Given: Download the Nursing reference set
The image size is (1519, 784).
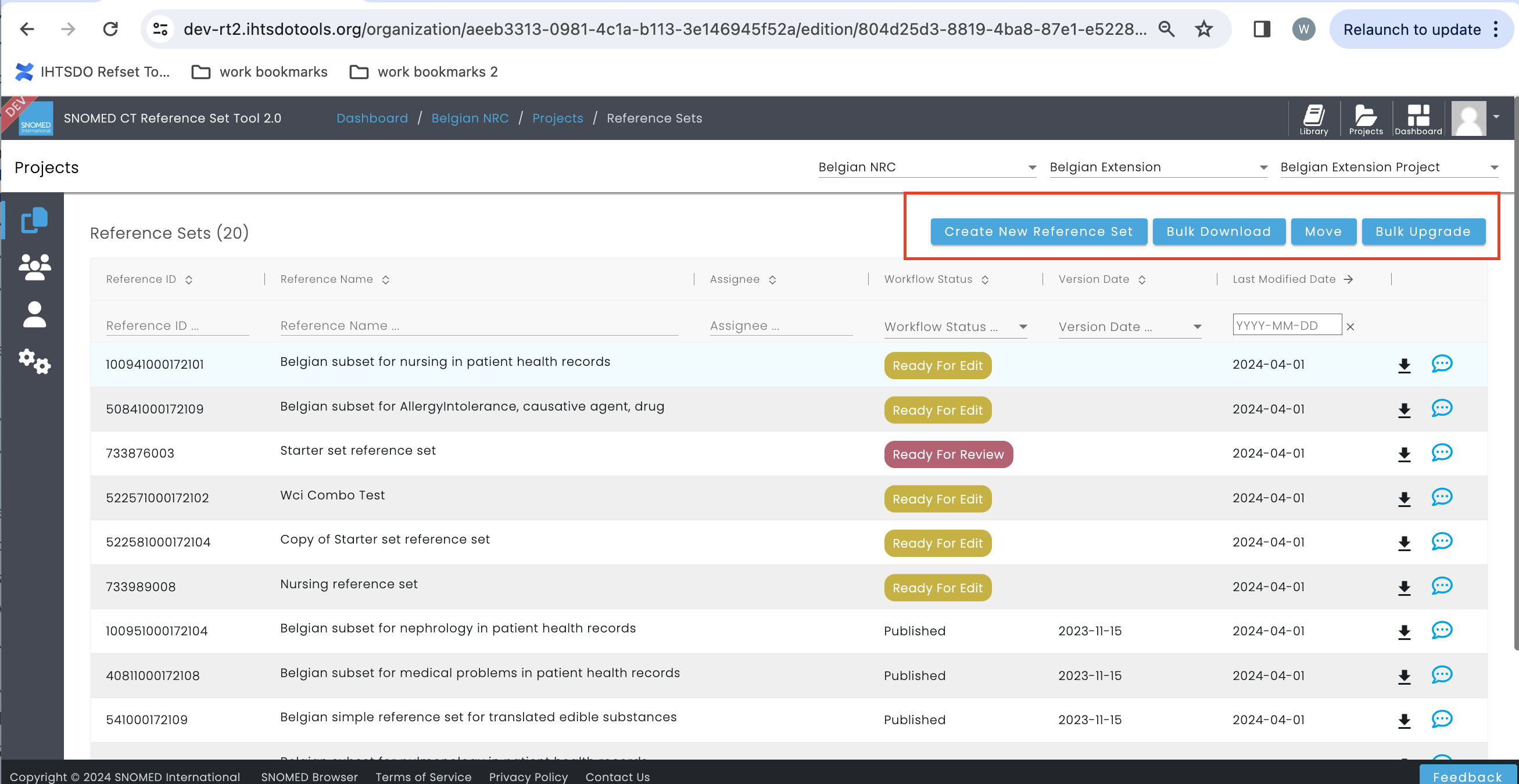Looking at the screenshot, I should click(x=1404, y=588).
